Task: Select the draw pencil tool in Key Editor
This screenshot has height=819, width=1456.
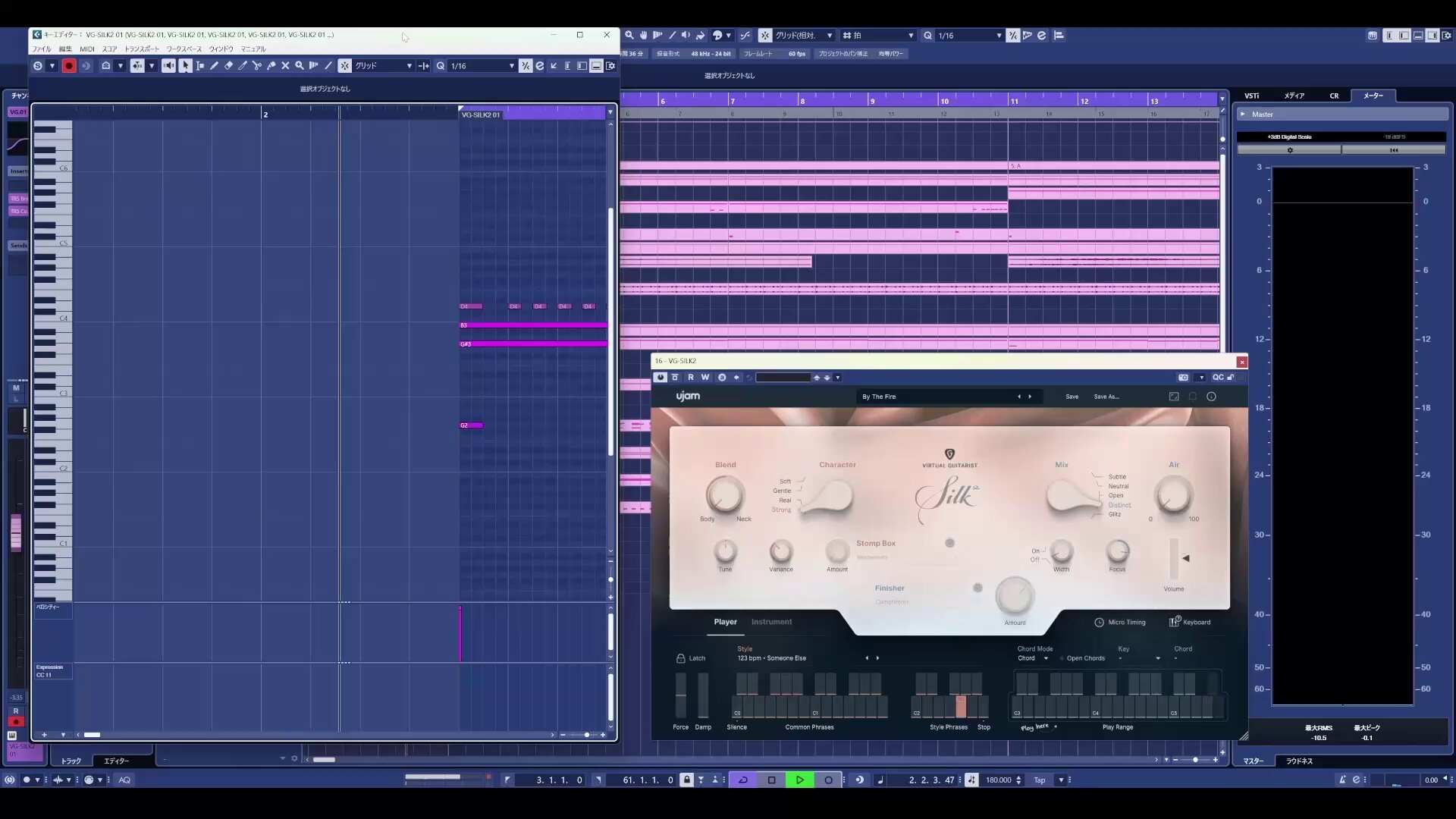Action: (x=215, y=66)
